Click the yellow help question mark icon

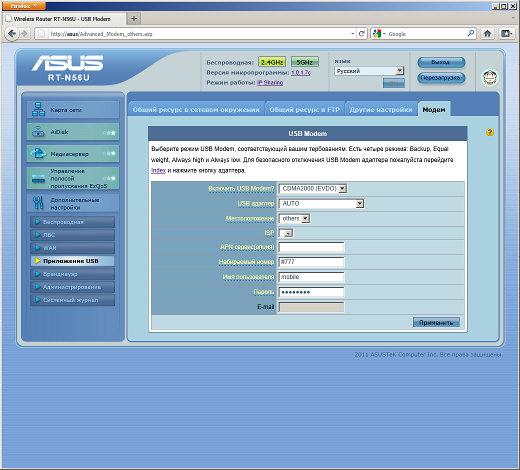coord(489,133)
